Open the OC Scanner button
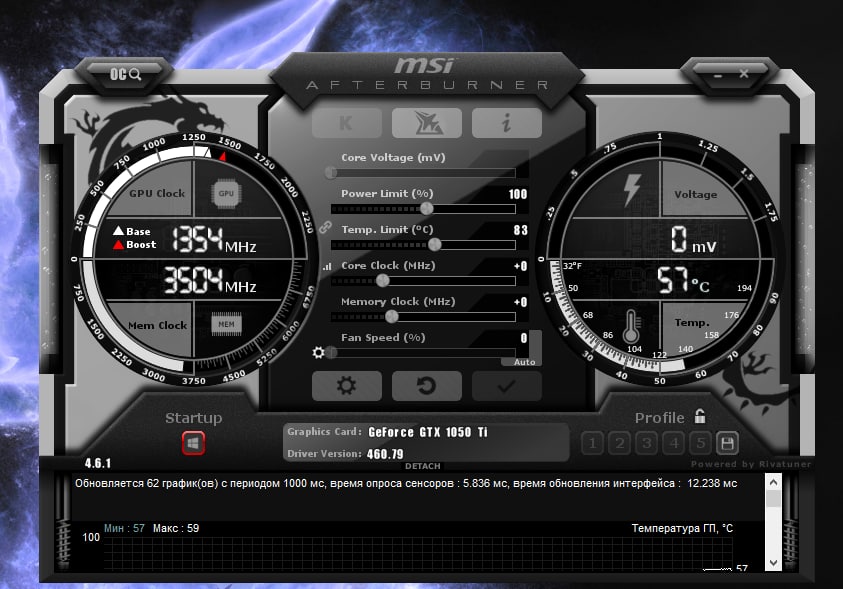 [125, 74]
